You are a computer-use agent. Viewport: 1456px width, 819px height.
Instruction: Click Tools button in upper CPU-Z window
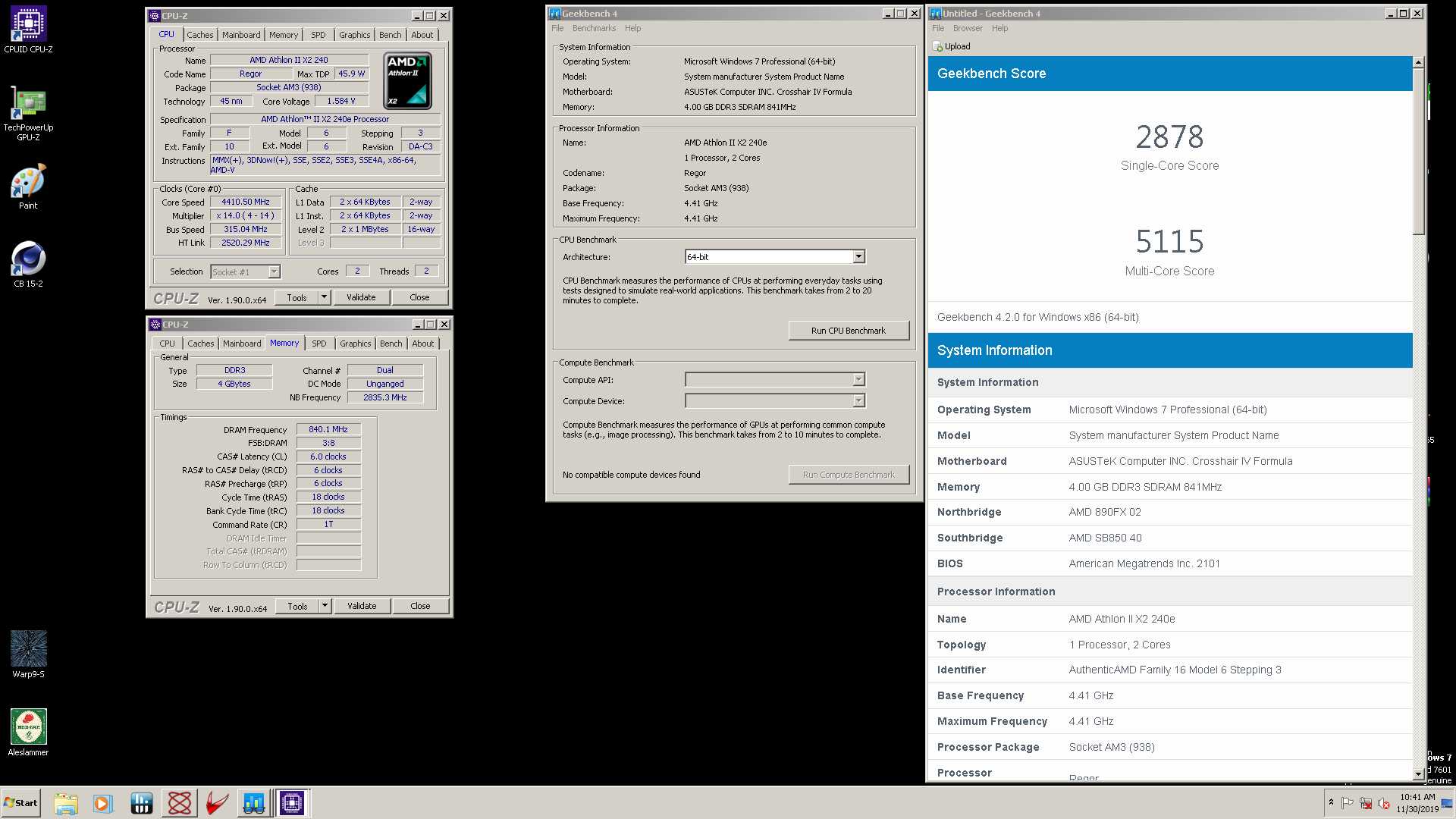(x=297, y=297)
